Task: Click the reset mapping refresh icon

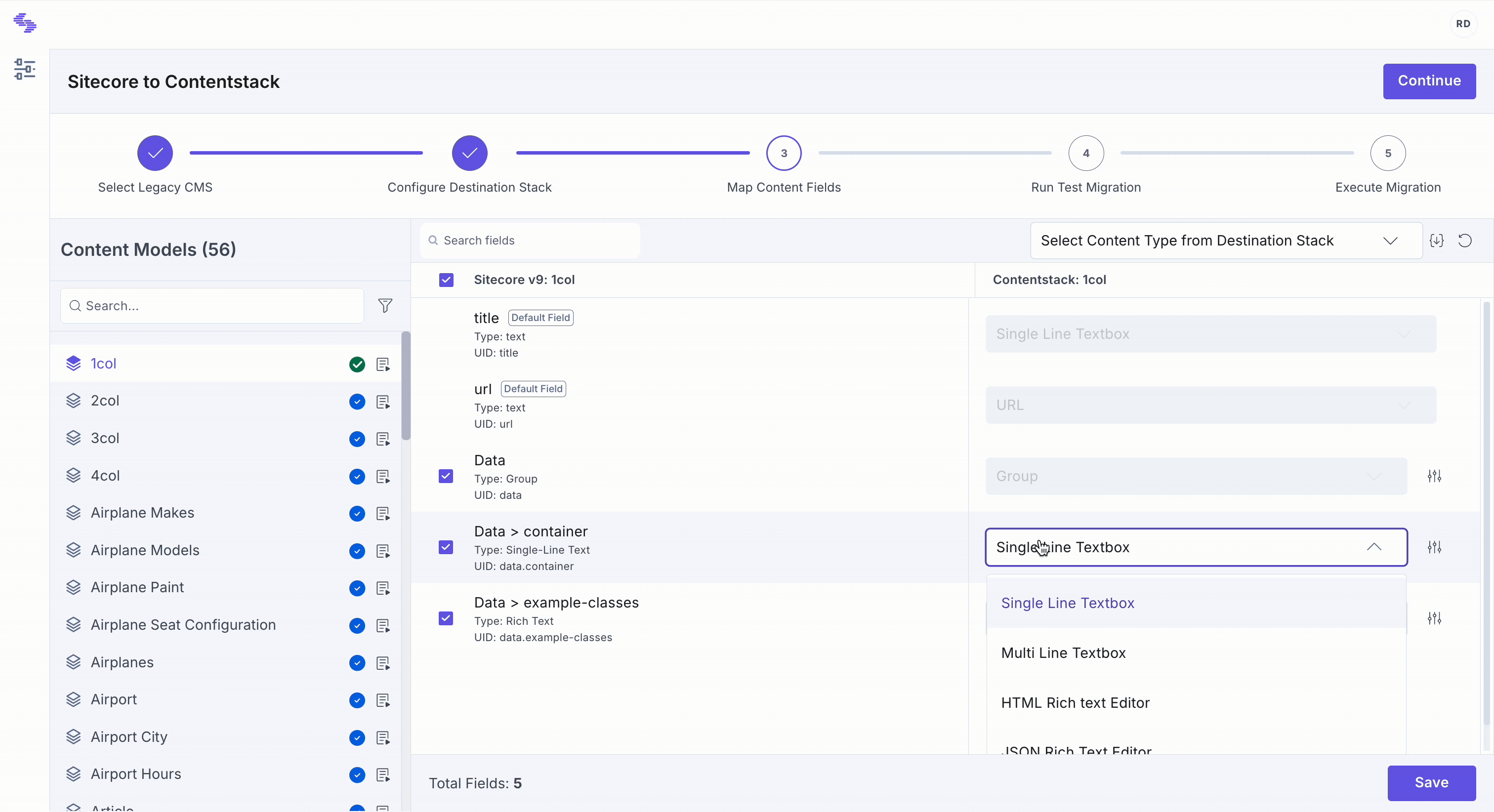Action: [x=1465, y=241]
